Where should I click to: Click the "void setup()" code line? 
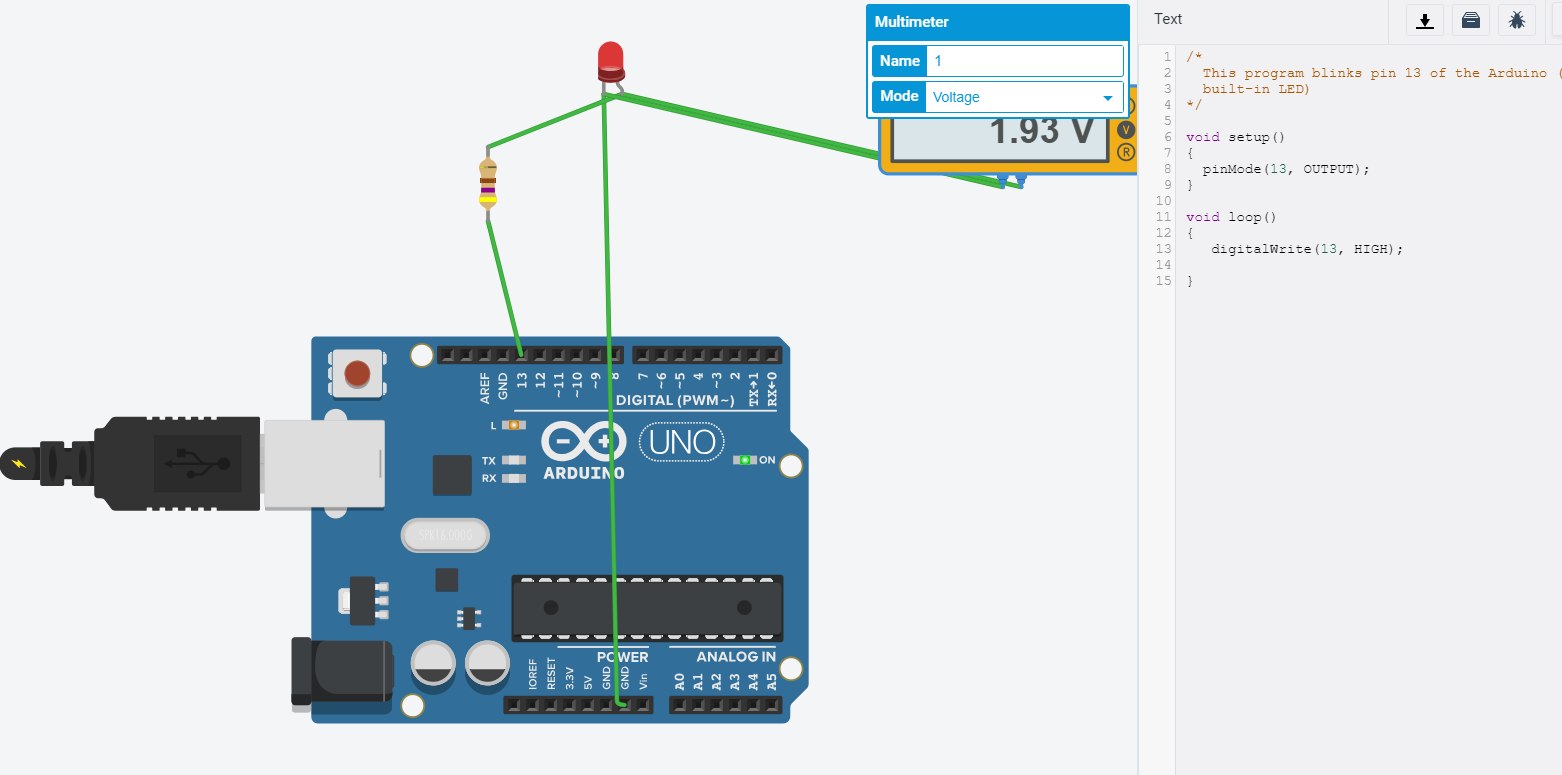[x=1235, y=137]
